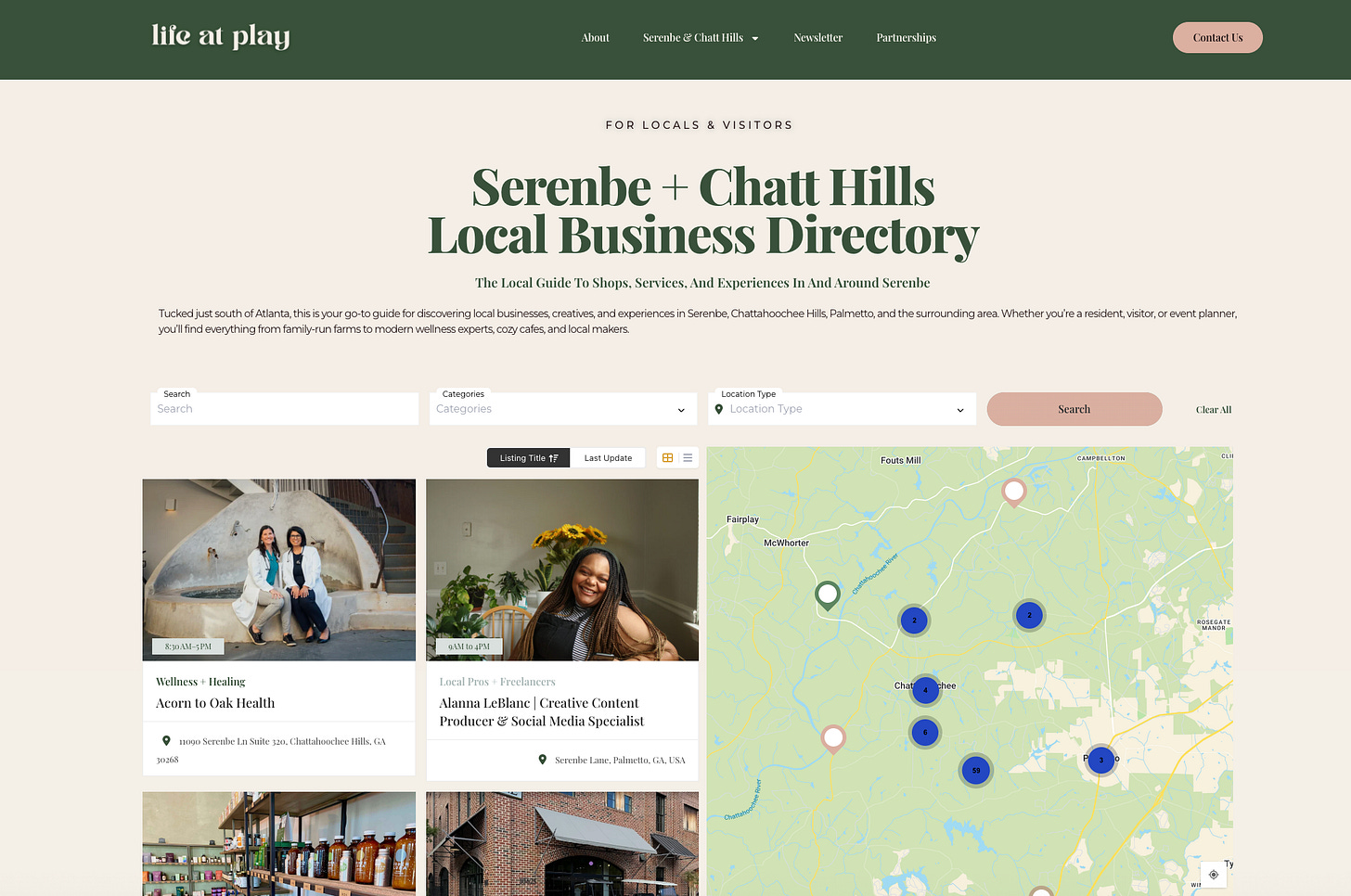Viewport: 1351px width, 896px height.
Task: Click the Contact Us button
Action: click(x=1217, y=38)
